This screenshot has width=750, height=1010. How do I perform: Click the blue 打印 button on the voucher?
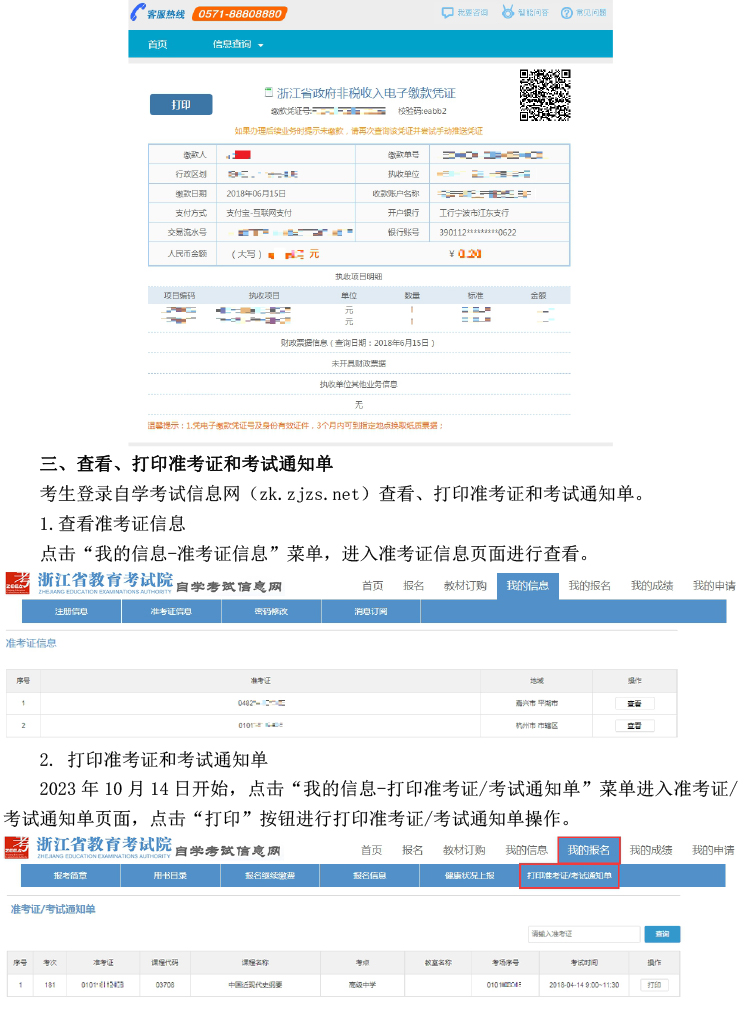click(181, 104)
